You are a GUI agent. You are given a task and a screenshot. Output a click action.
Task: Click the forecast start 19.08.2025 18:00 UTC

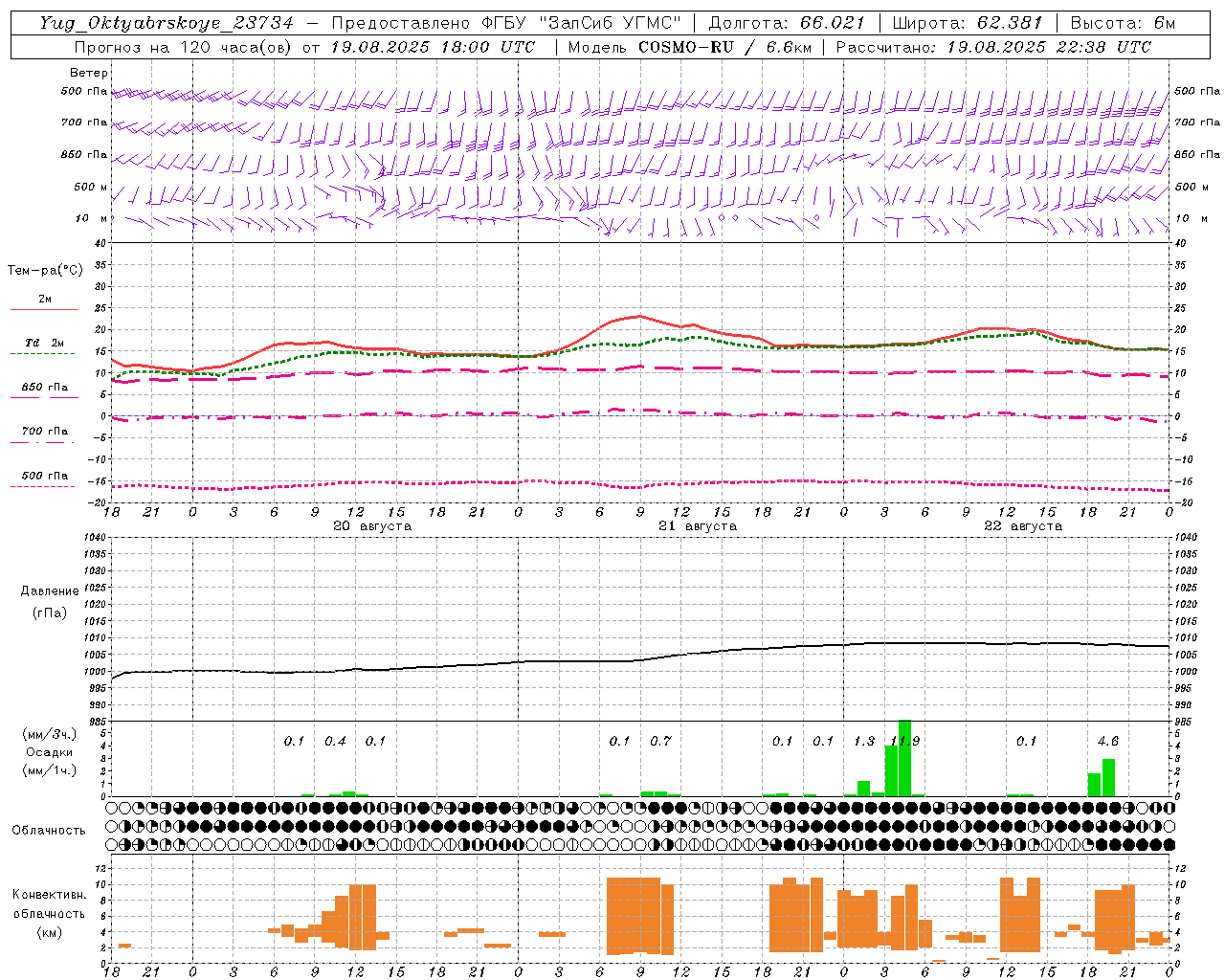coord(433,46)
